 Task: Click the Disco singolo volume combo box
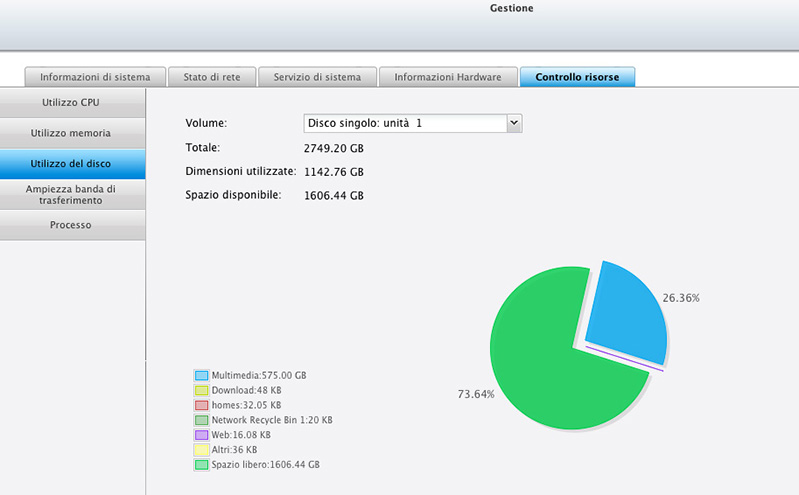[x=404, y=123]
